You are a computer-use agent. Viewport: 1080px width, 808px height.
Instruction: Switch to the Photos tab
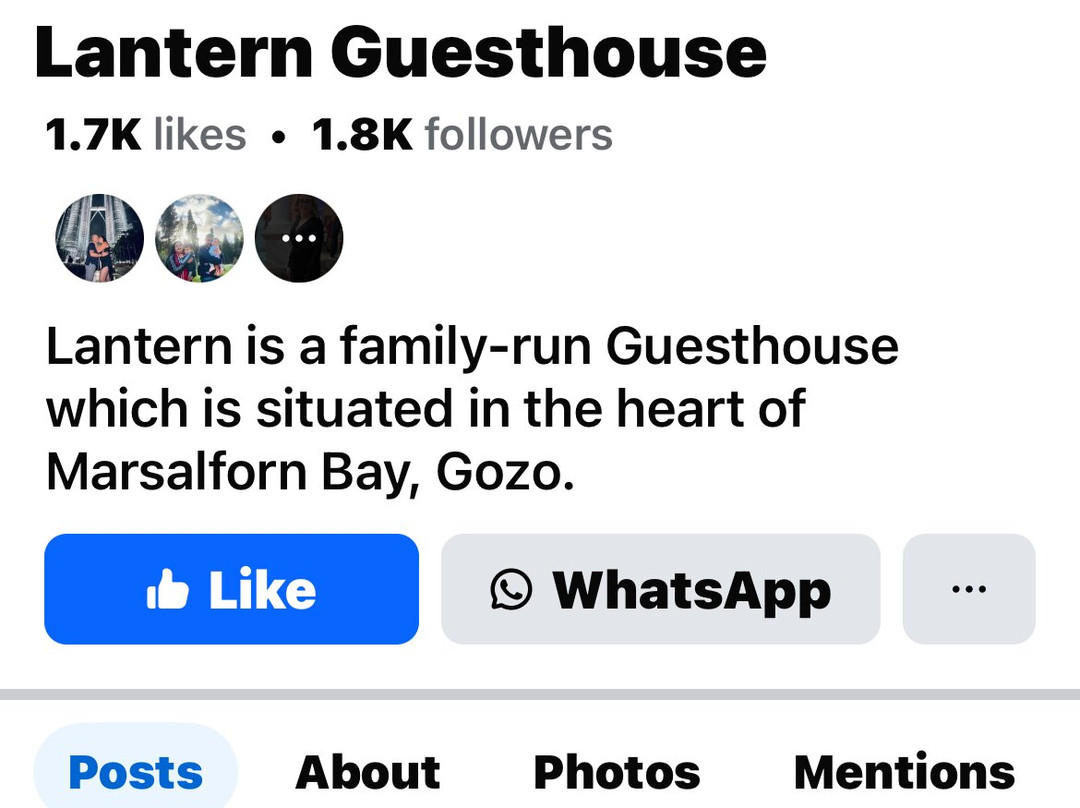(617, 772)
